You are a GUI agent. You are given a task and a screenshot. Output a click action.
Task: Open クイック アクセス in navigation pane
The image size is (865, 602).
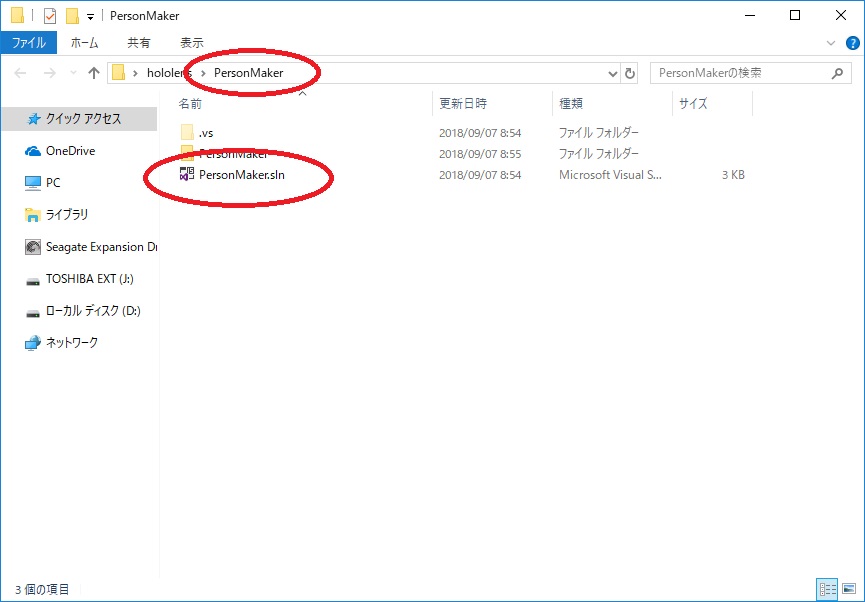pyautogui.click(x=79, y=119)
